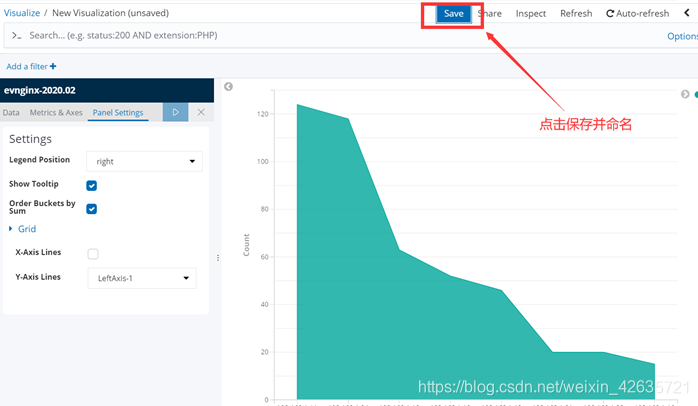
Task: Open the Inspect panel
Action: click(531, 14)
